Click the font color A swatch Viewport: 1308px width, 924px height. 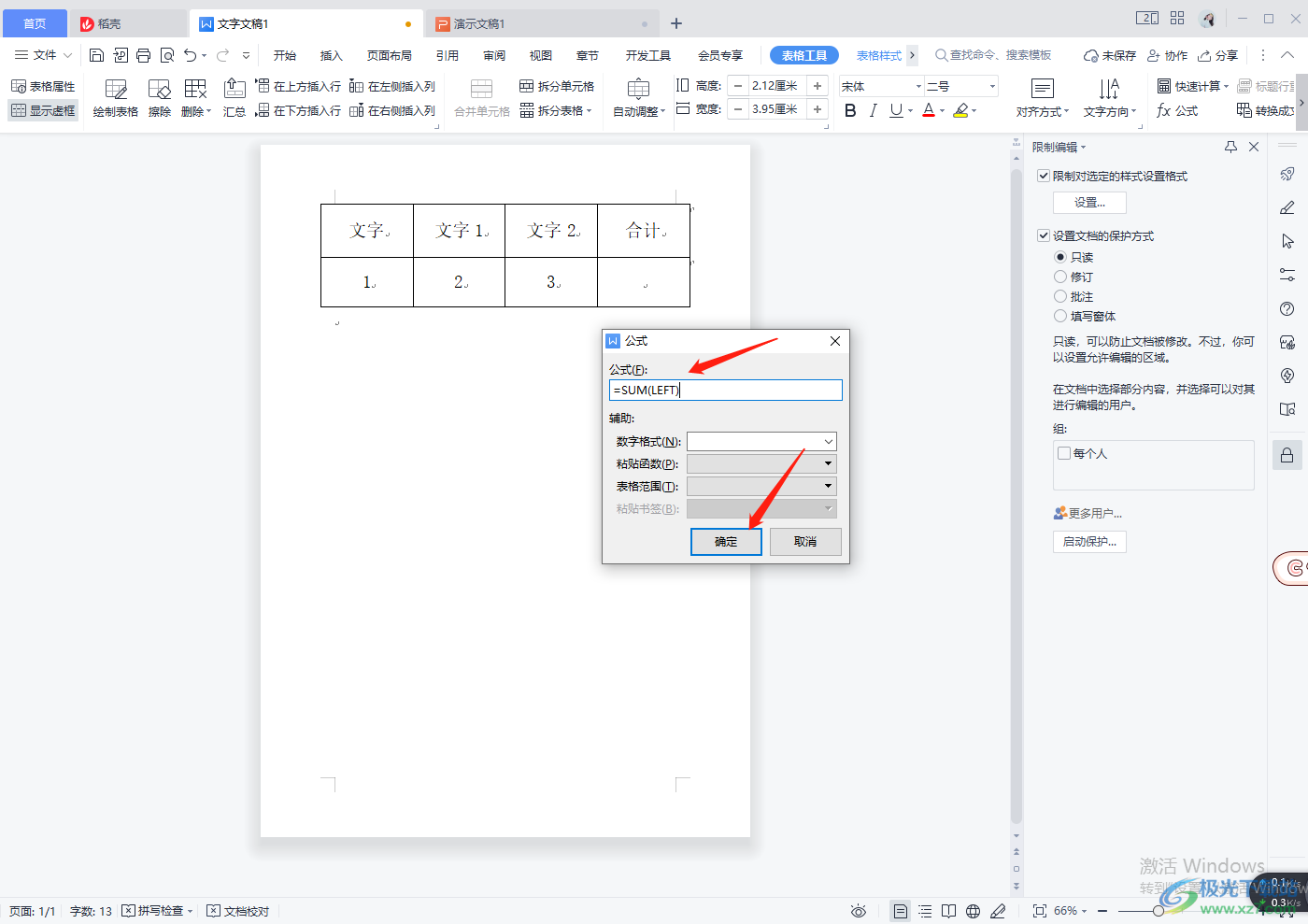click(929, 110)
